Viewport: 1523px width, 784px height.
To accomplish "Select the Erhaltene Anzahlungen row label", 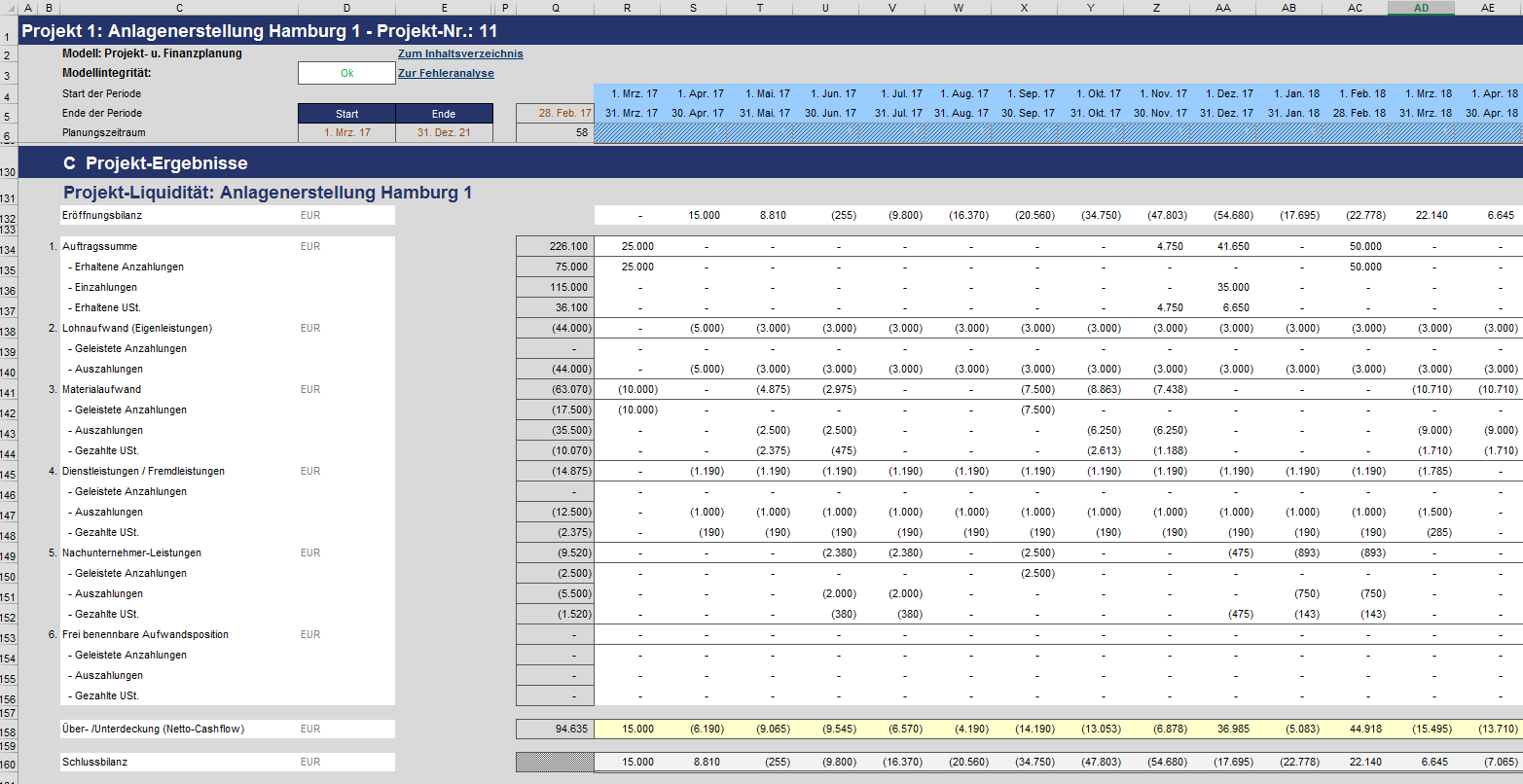I will (126, 267).
